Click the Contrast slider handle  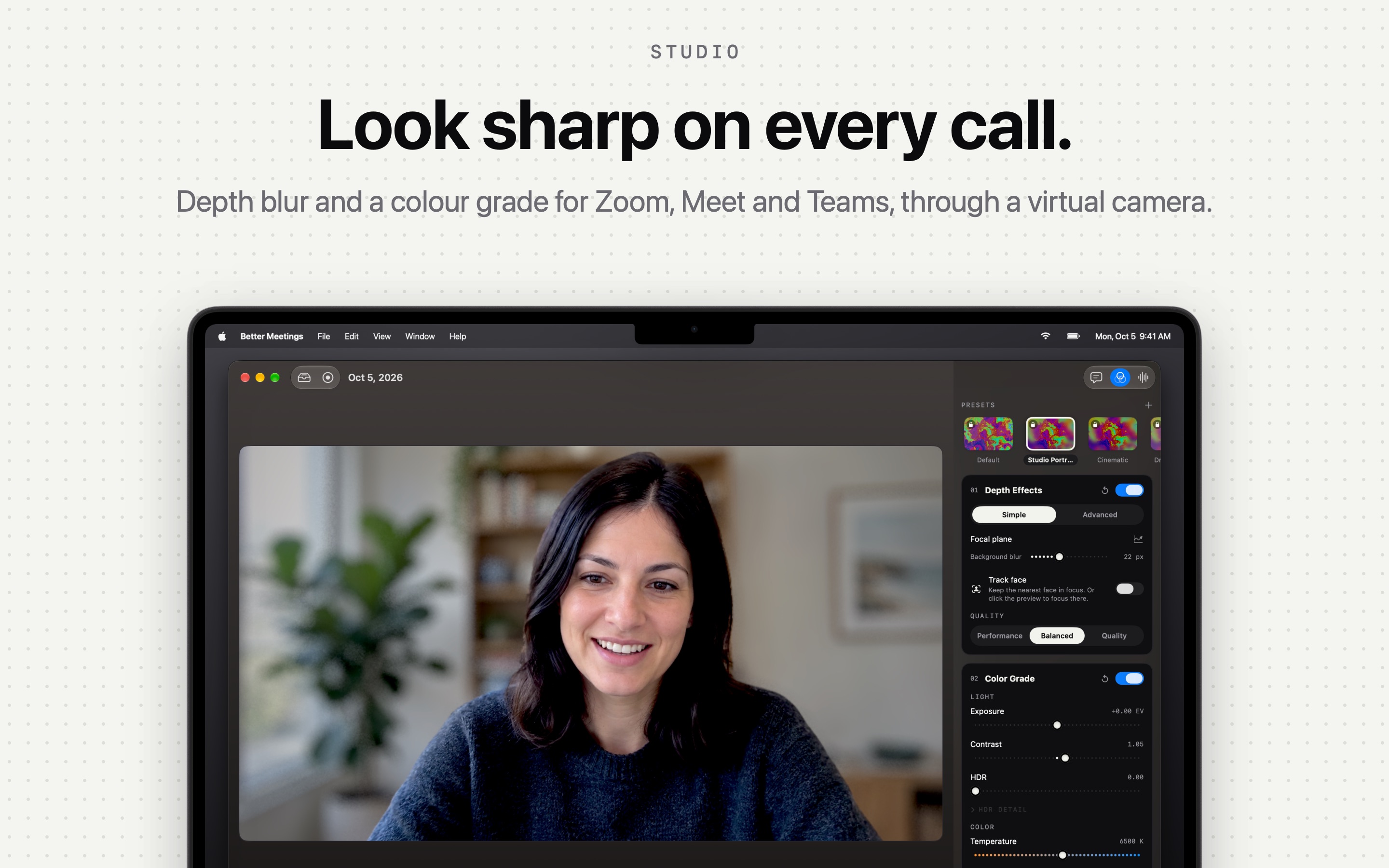click(x=1065, y=759)
